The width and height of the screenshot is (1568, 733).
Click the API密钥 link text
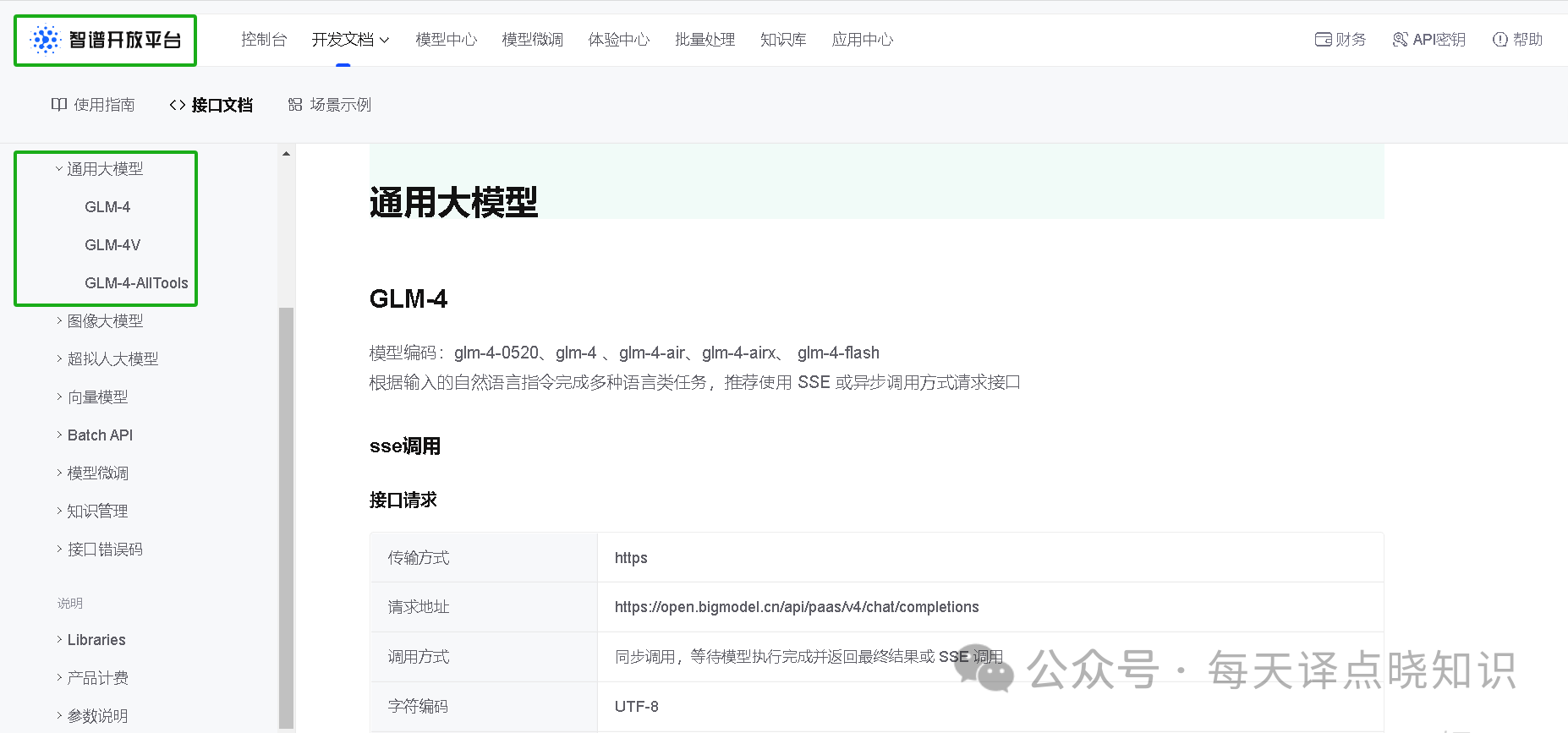(1439, 40)
